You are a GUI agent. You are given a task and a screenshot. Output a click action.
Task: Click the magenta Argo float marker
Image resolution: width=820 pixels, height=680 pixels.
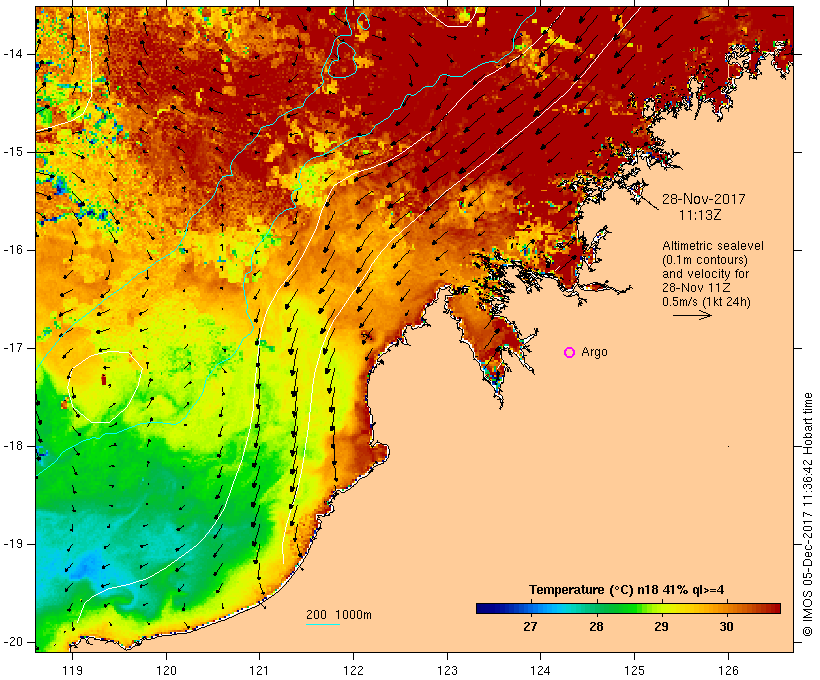coord(570,353)
